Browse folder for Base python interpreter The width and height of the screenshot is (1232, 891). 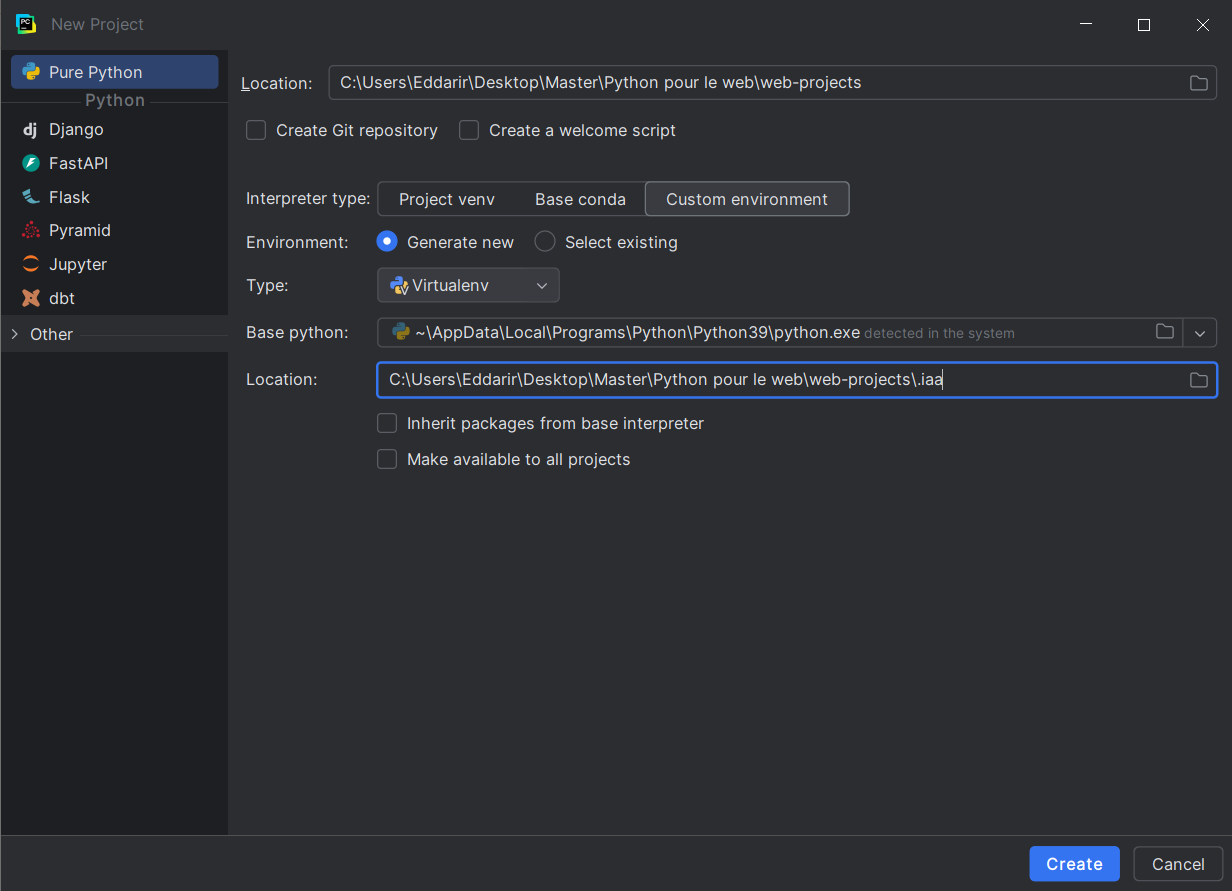pos(1164,332)
